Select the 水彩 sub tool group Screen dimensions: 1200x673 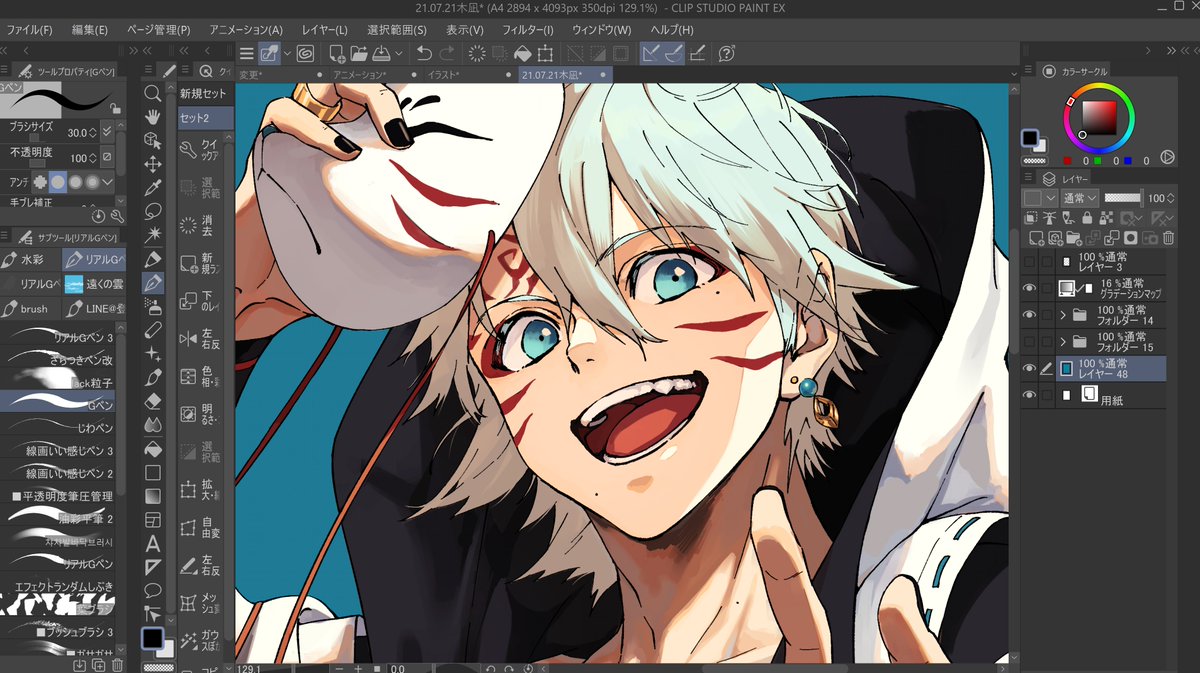pos(28,260)
